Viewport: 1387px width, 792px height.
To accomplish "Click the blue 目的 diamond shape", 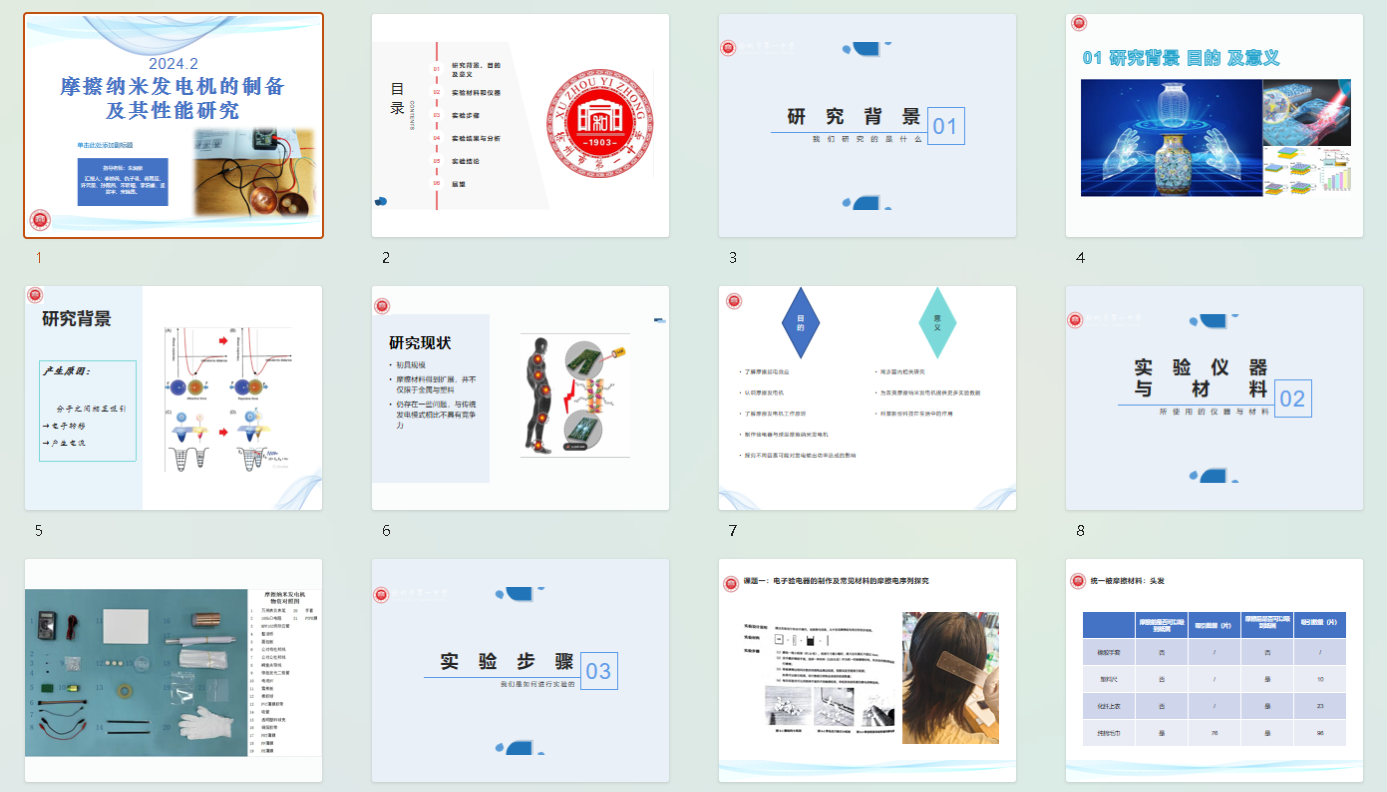I will click(800, 323).
